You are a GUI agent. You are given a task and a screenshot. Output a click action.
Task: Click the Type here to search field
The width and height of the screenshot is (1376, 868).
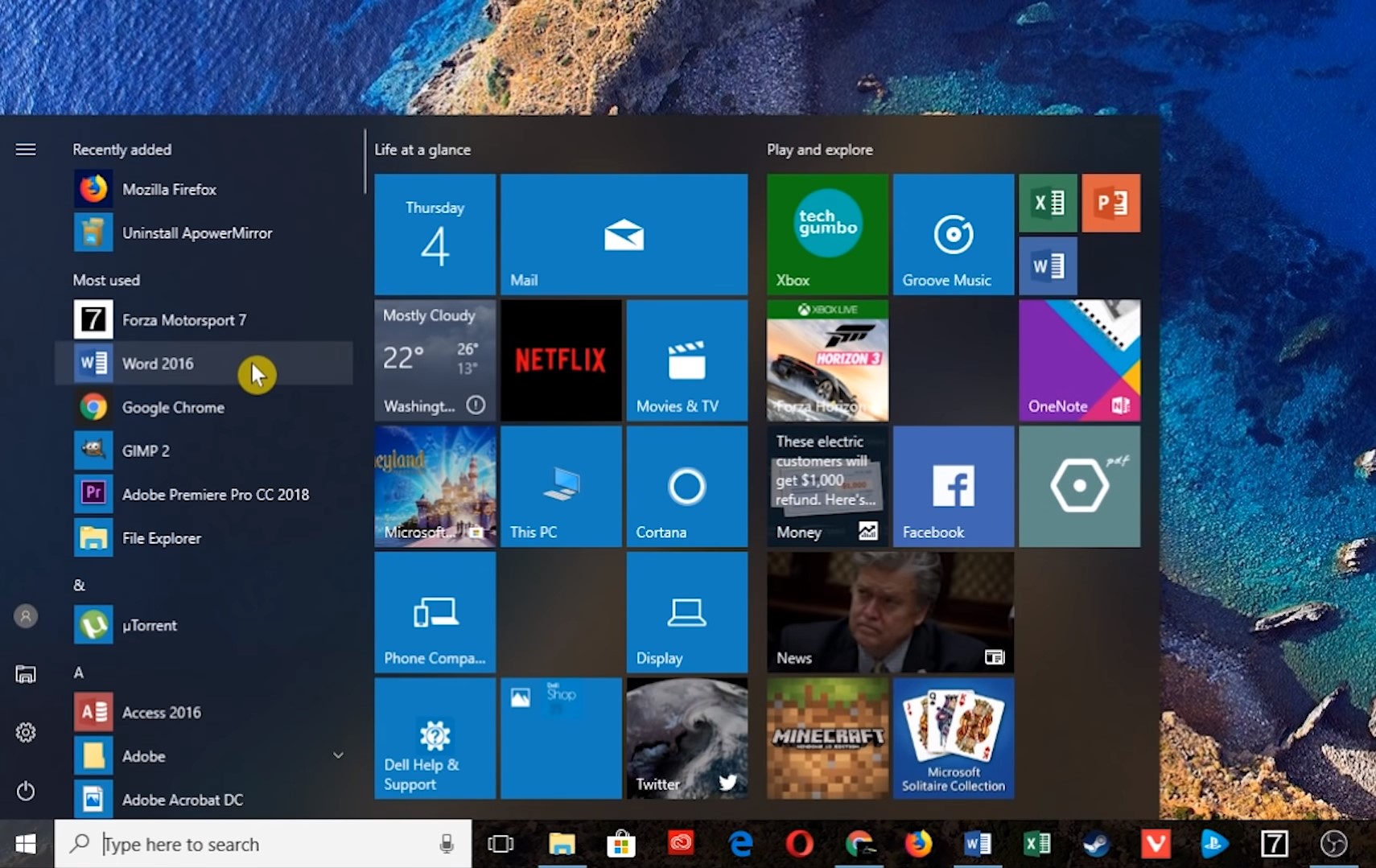pos(241,843)
